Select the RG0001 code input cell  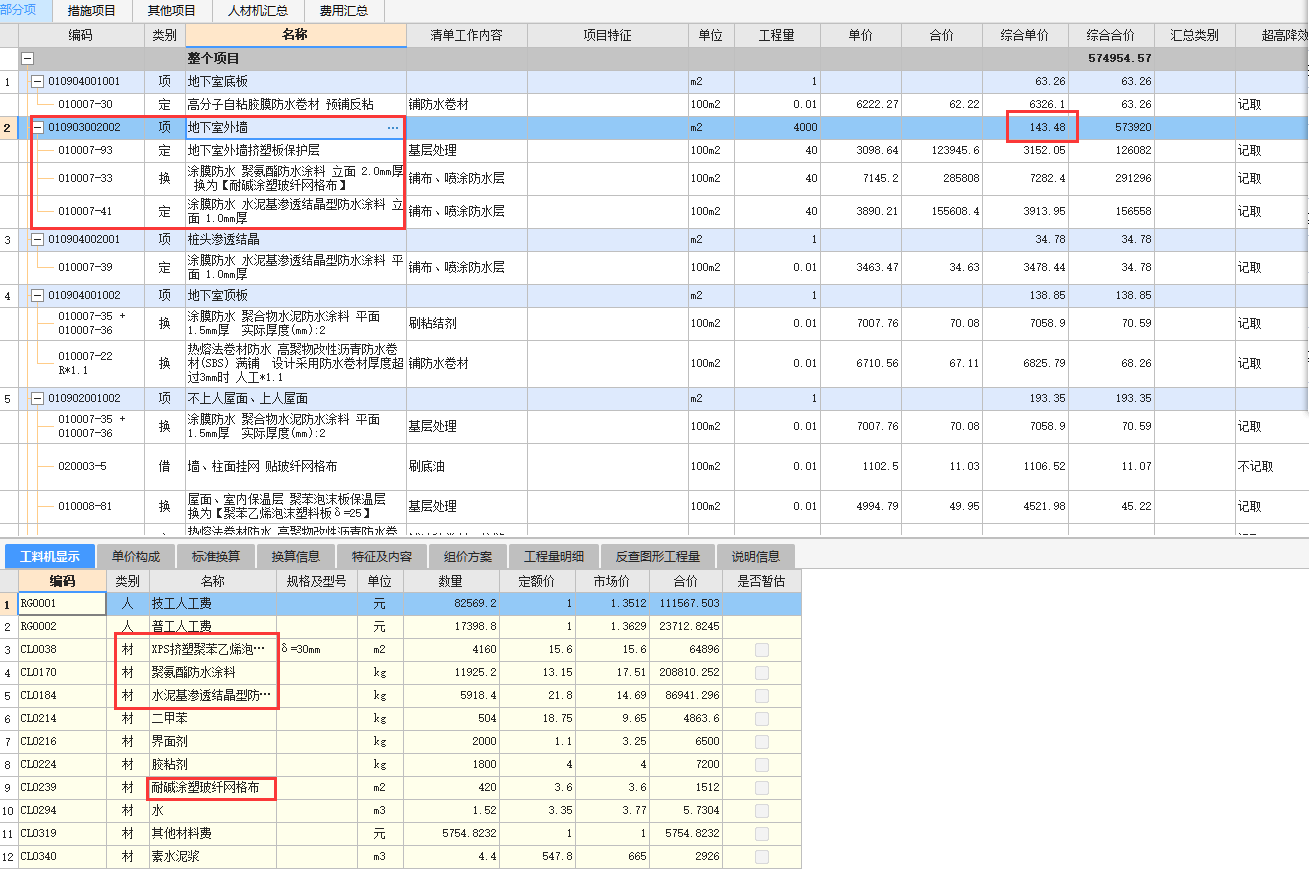pos(62,604)
